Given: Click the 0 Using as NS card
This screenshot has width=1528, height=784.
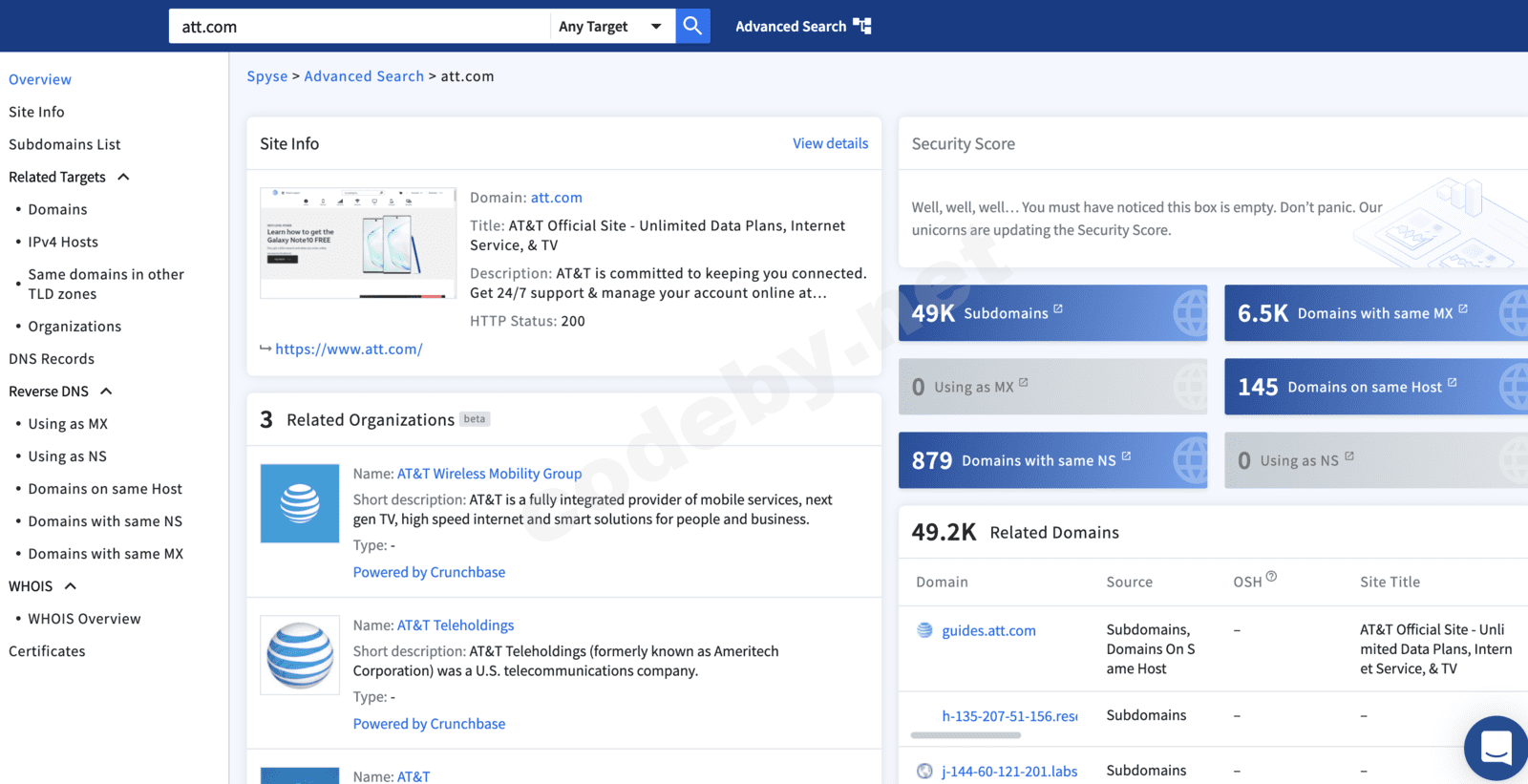Looking at the screenshot, I should 1376,460.
